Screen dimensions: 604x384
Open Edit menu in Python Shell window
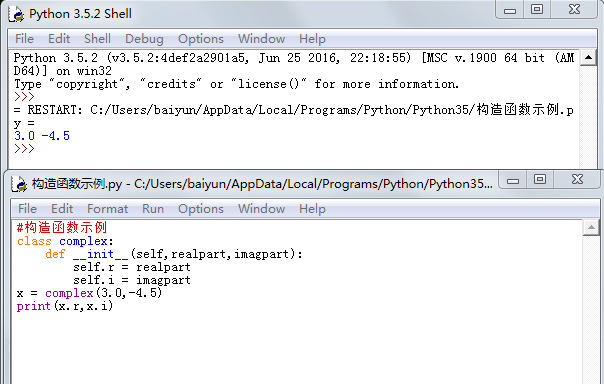(59, 39)
